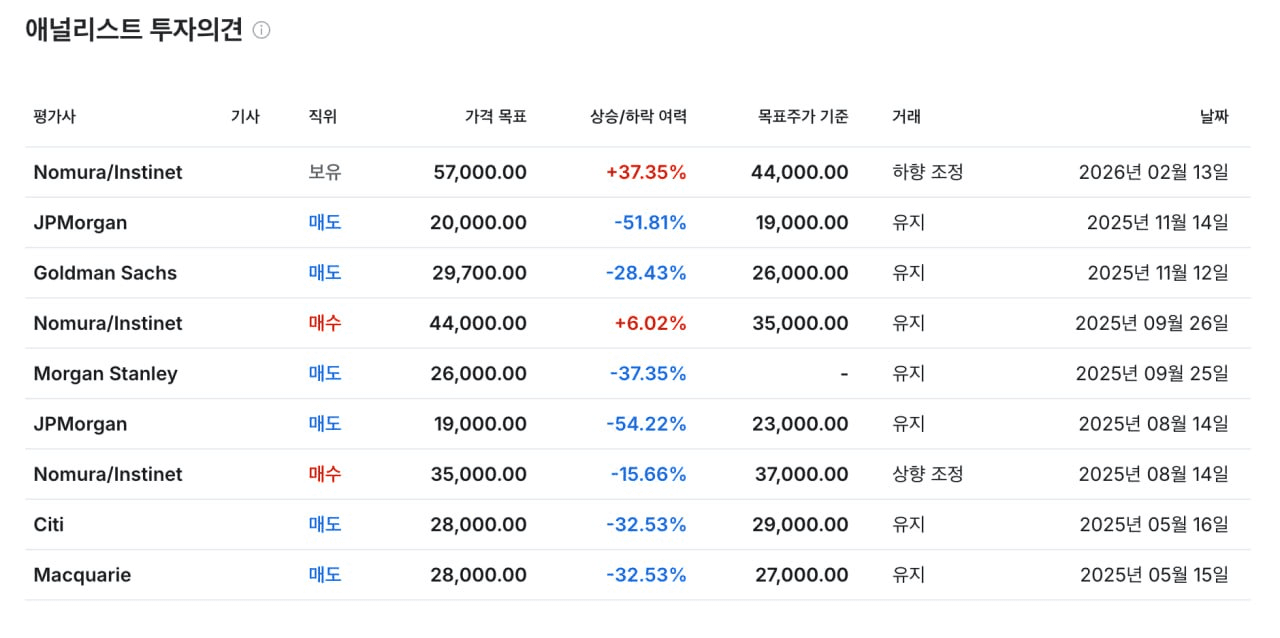Open the Morgan Stanley analyst entry
Image resolution: width=1280 pixels, height=638 pixels.
coord(105,374)
